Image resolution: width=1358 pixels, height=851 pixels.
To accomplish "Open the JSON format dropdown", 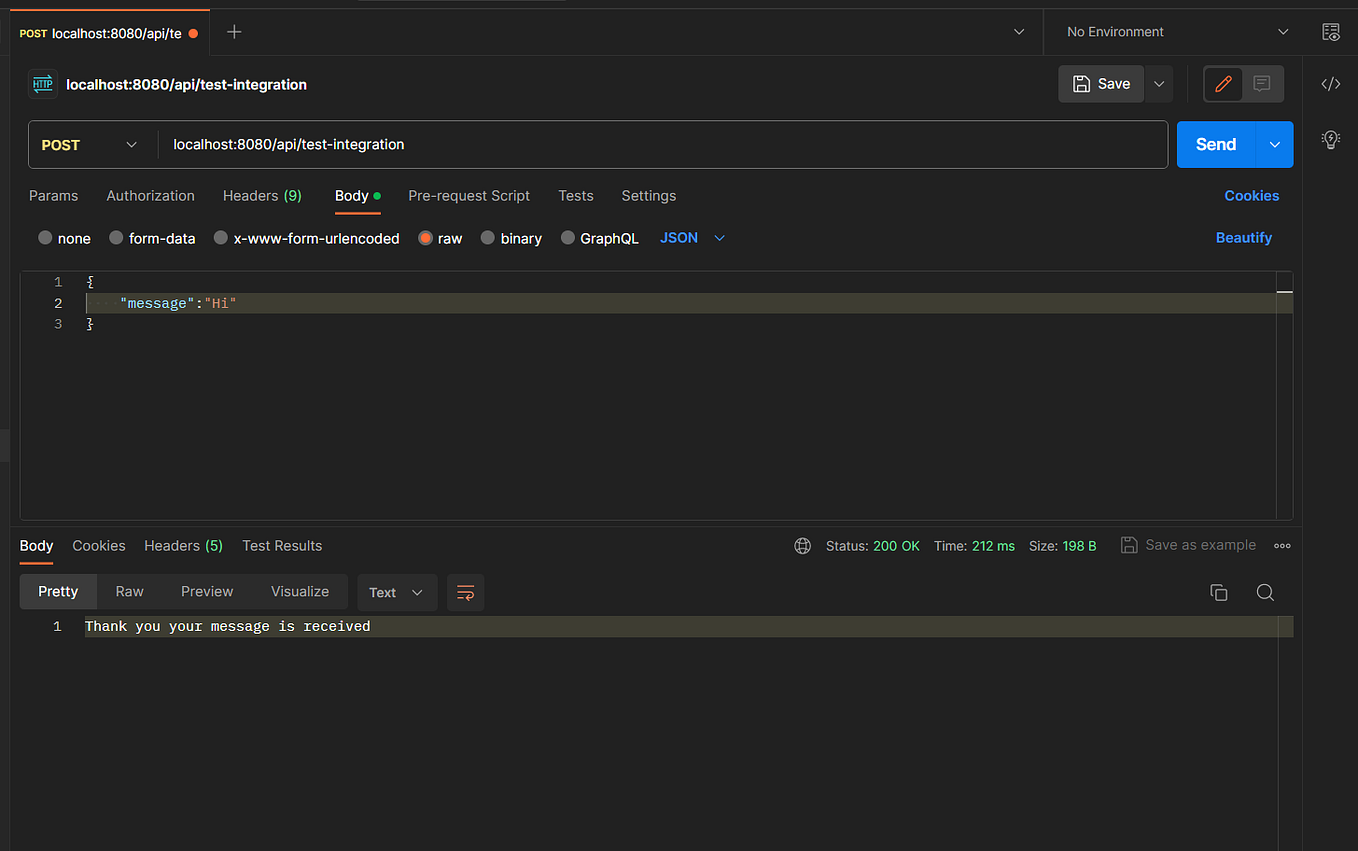I will pyautogui.click(x=692, y=238).
